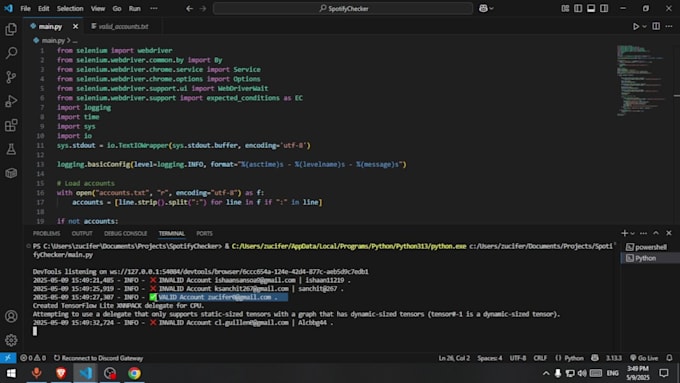The height and width of the screenshot is (383, 680).
Task: Click the SpotifyChecker search command center
Action: click(343, 8)
